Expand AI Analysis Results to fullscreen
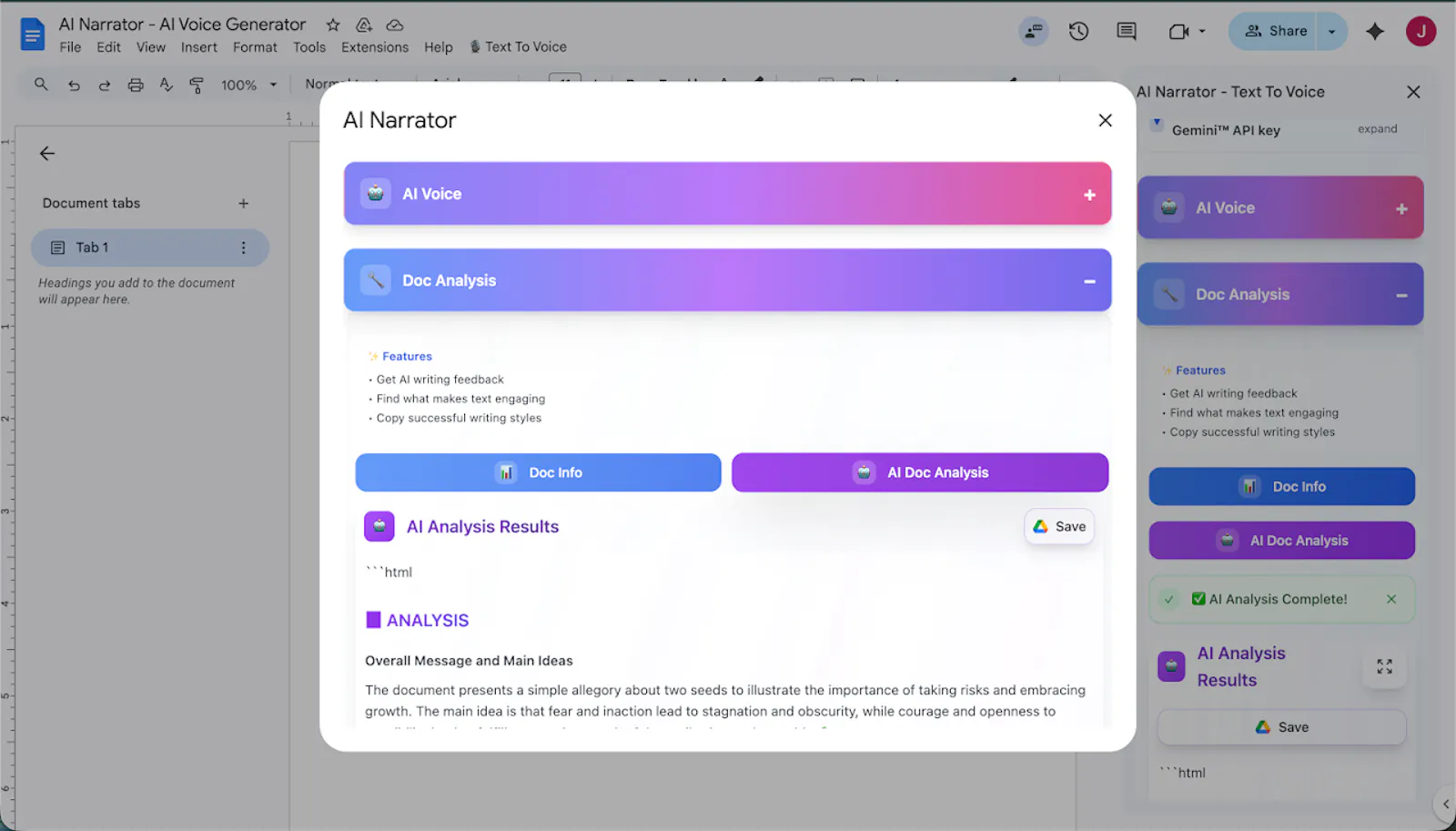This screenshot has width=1456, height=831. tap(1384, 666)
